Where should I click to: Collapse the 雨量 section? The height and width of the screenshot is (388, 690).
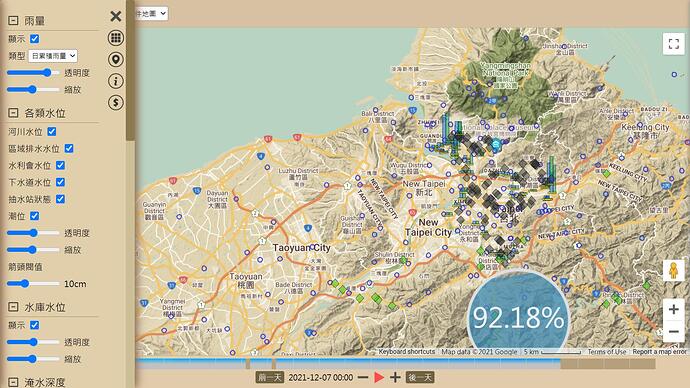(x=13, y=21)
